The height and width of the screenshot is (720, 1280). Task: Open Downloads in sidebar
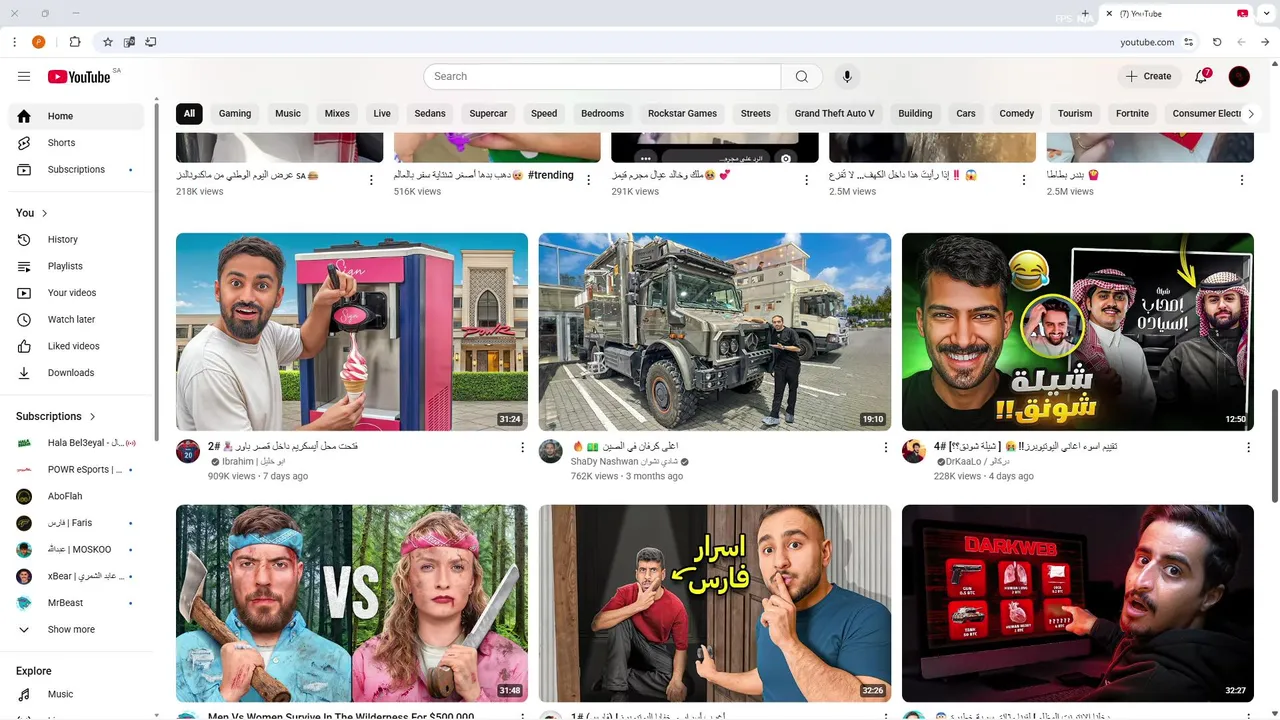pyautogui.click(x=77, y=373)
